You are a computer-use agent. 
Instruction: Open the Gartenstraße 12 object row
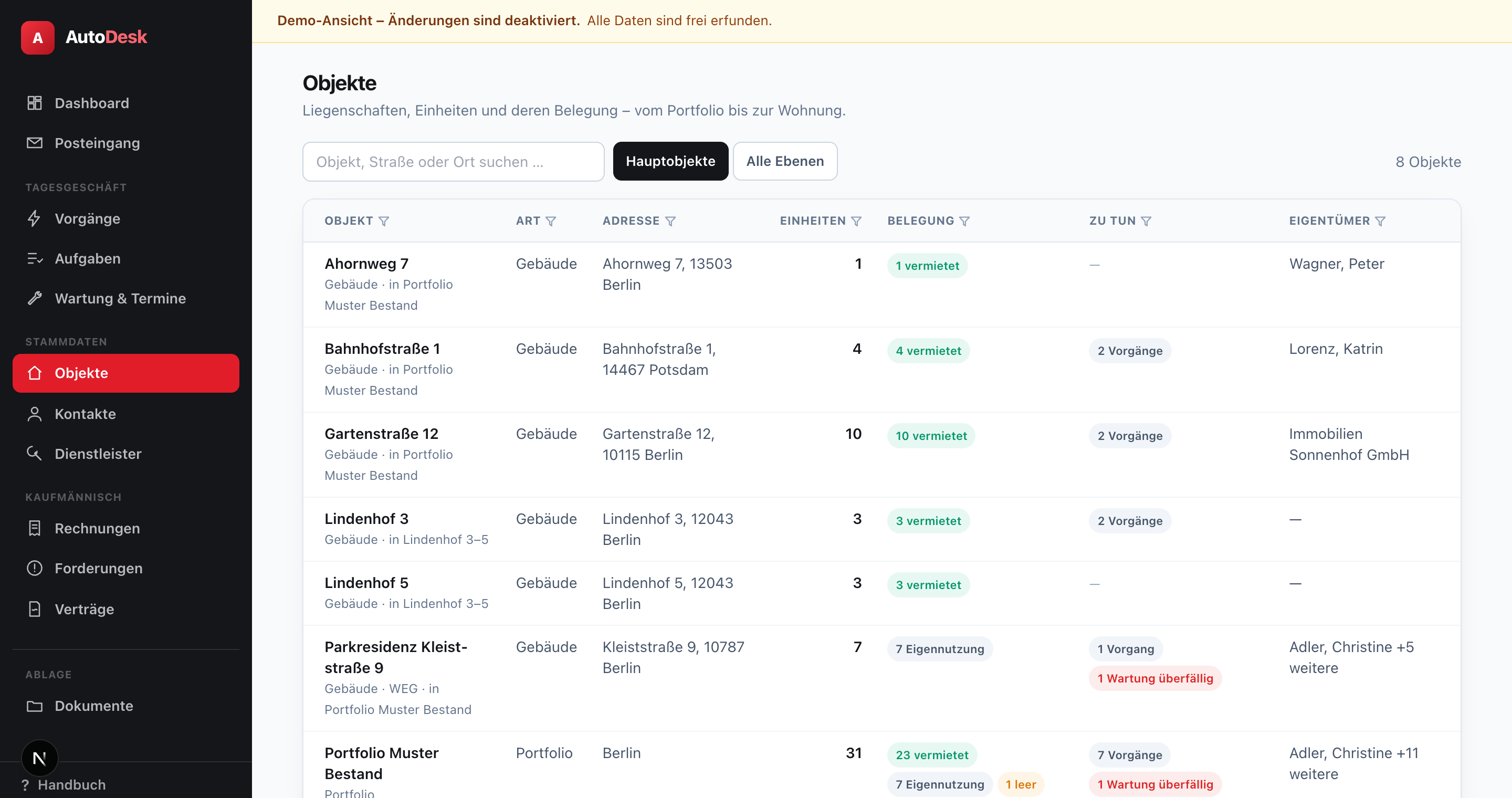[881, 454]
